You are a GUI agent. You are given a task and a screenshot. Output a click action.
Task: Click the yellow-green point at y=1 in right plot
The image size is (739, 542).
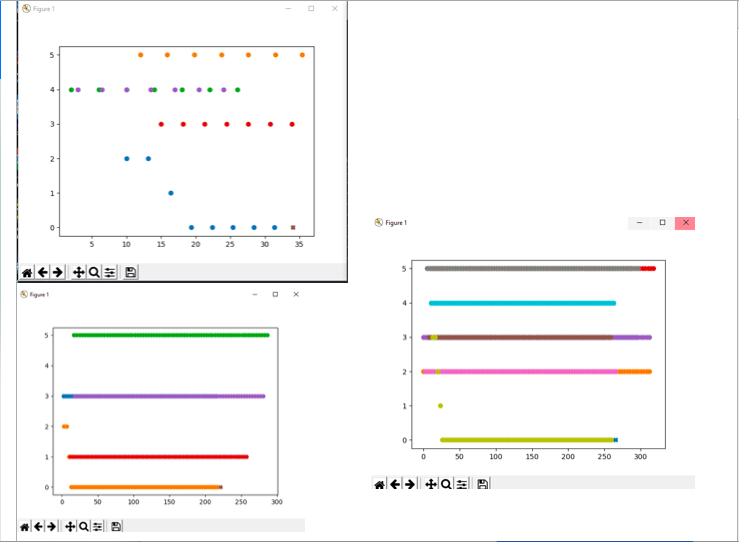(x=440, y=406)
